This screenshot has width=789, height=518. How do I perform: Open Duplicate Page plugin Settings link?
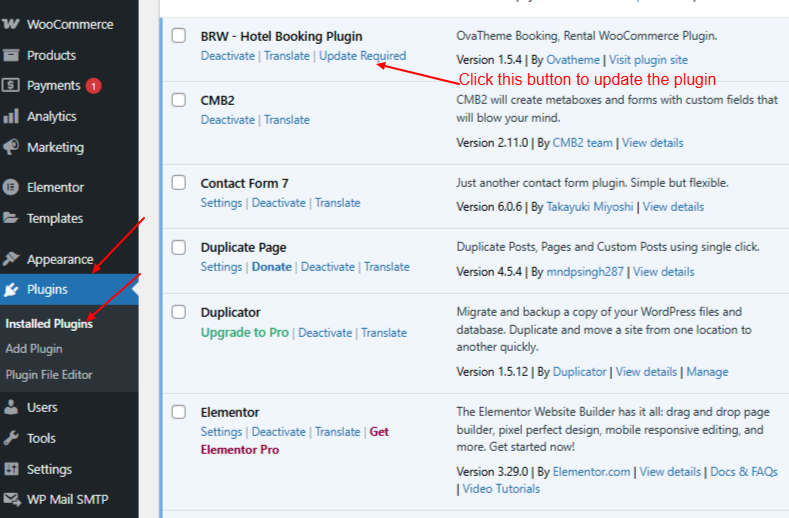pyautogui.click(x=221, y=267)
